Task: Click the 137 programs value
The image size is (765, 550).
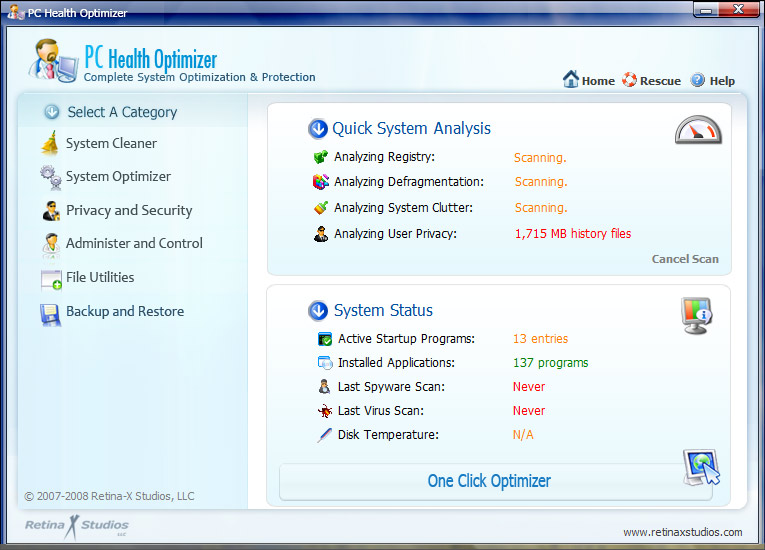Action: coord(550,363)
